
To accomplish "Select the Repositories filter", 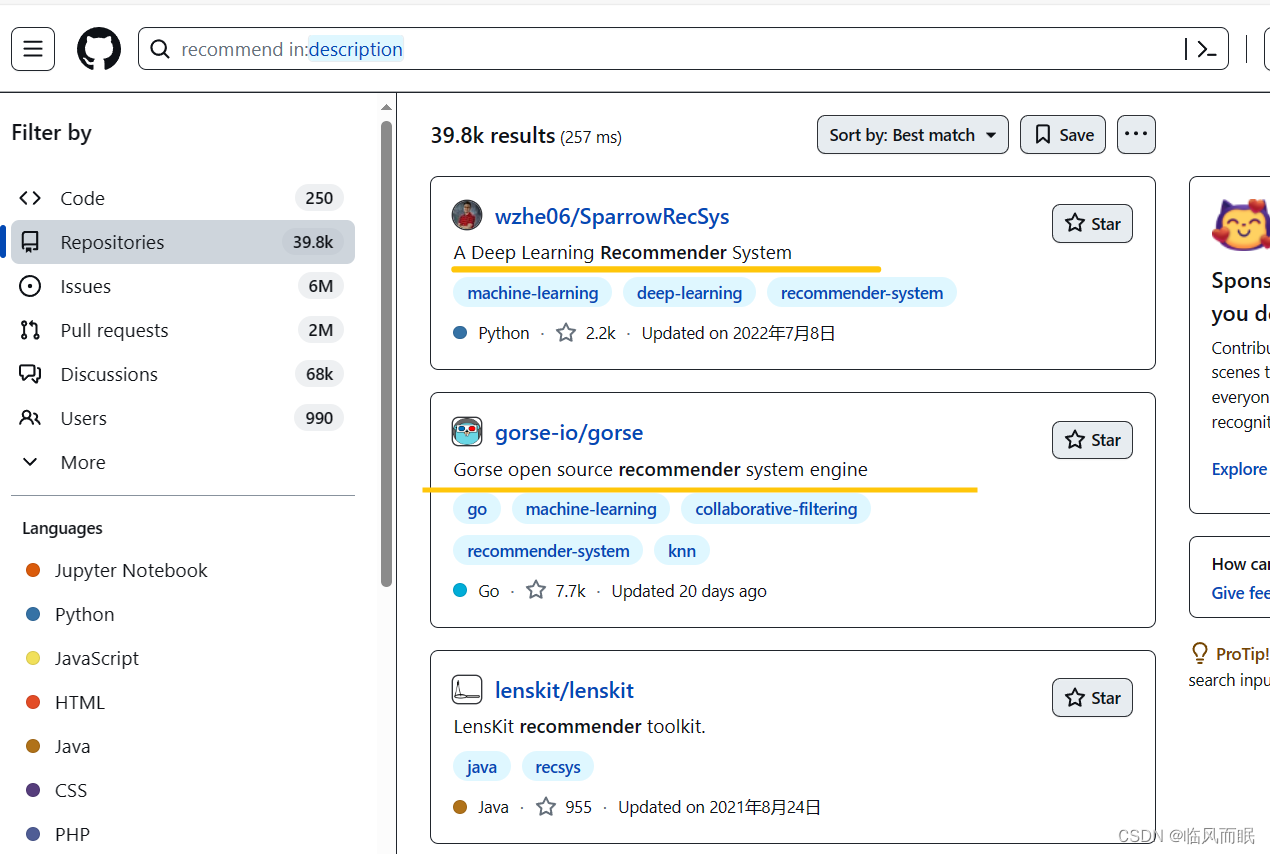I will (x=182, y=242).
